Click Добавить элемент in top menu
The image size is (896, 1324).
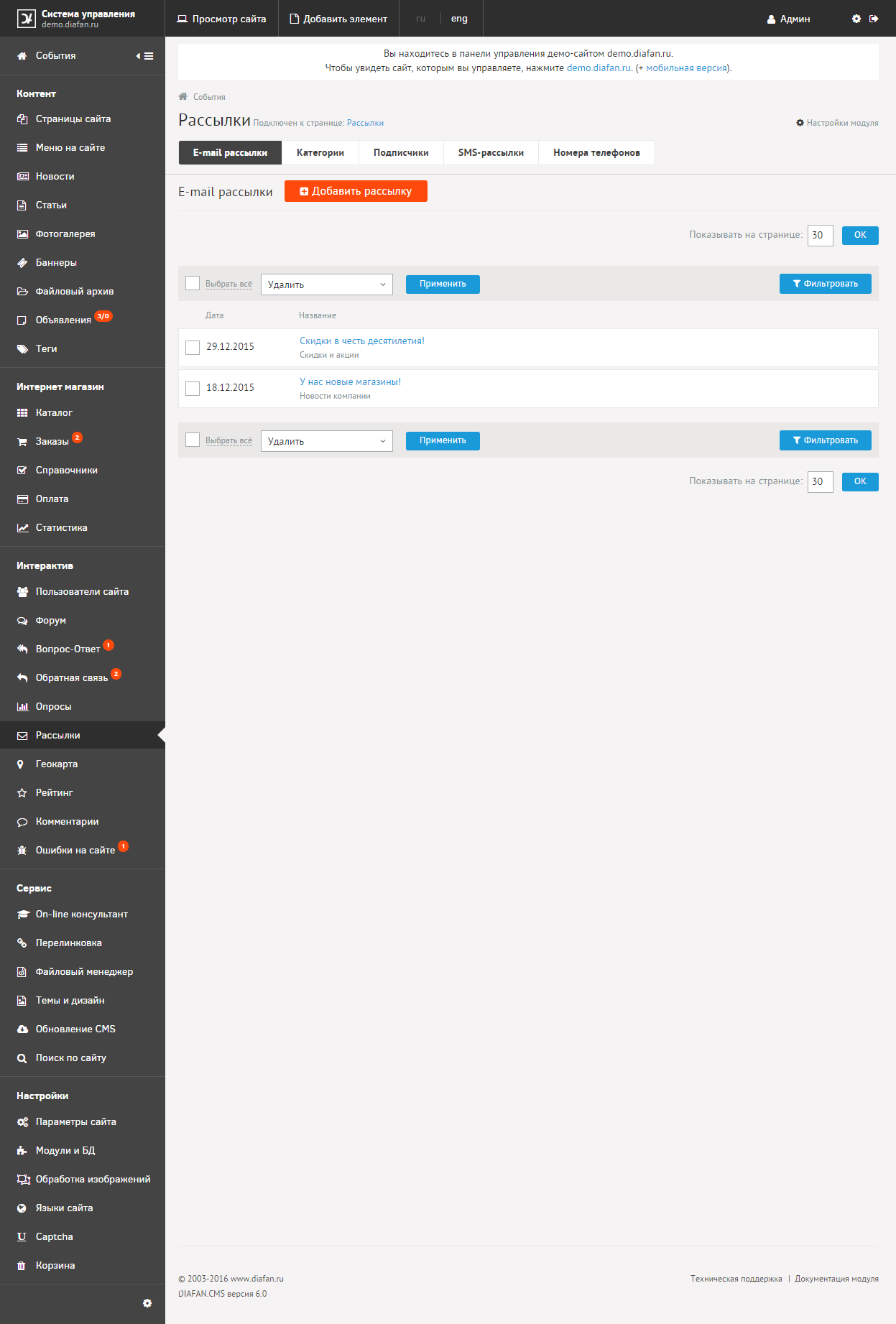point(338,19)
